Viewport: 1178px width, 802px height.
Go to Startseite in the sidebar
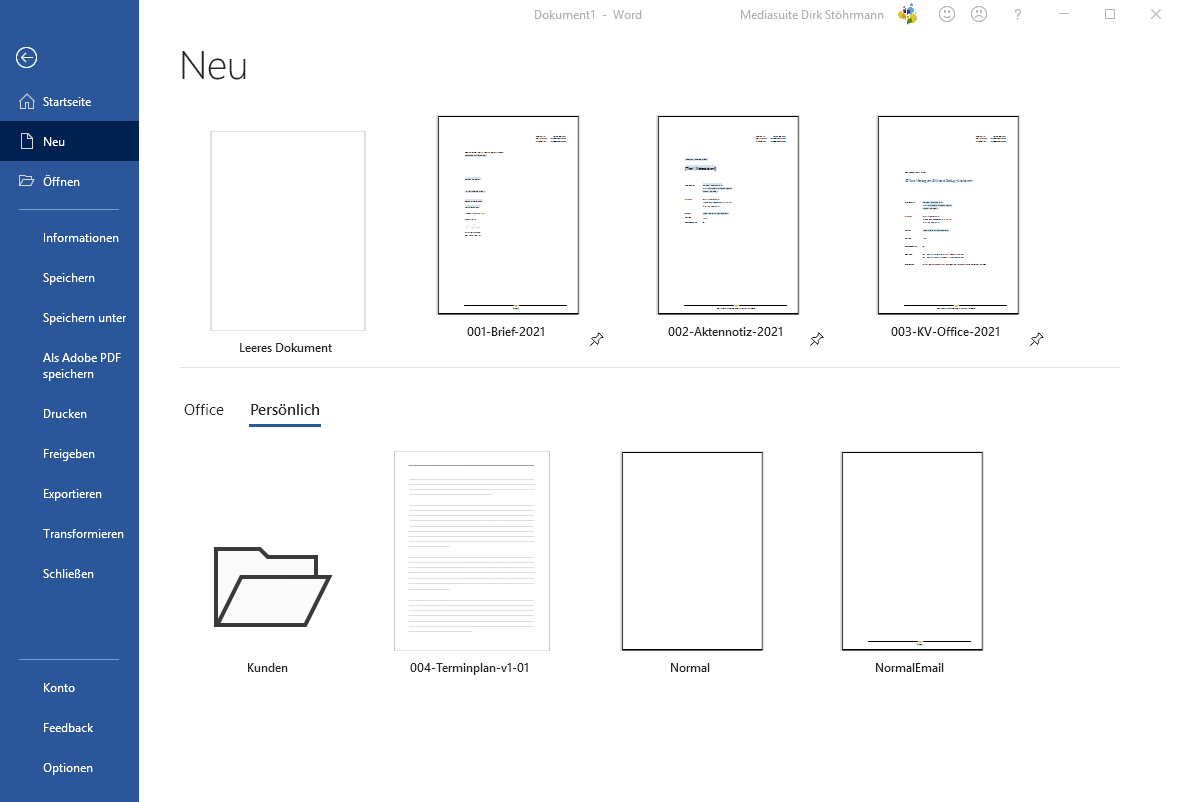67,102
